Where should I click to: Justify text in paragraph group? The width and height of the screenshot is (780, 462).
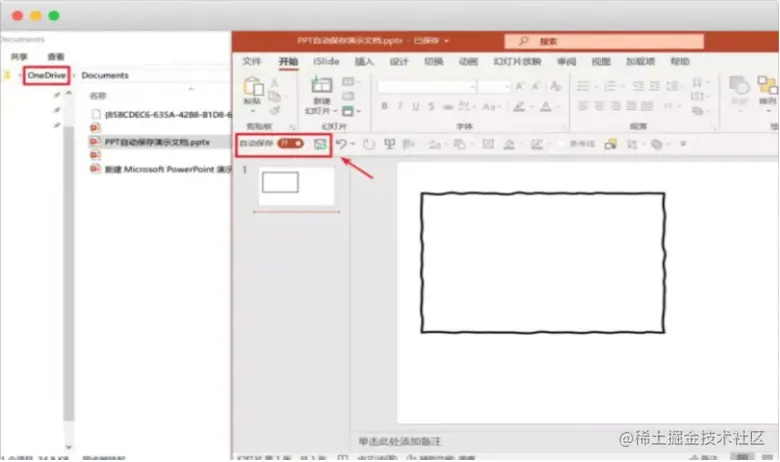[631, 105]
